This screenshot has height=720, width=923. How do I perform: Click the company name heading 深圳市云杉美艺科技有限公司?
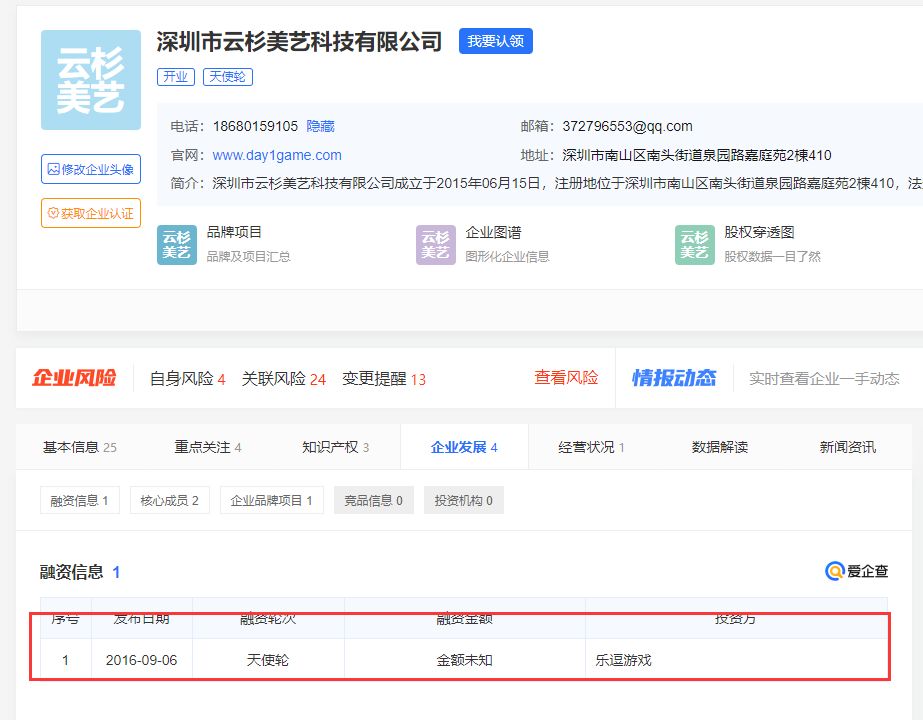pyautogui.click(x=299, y=42)
